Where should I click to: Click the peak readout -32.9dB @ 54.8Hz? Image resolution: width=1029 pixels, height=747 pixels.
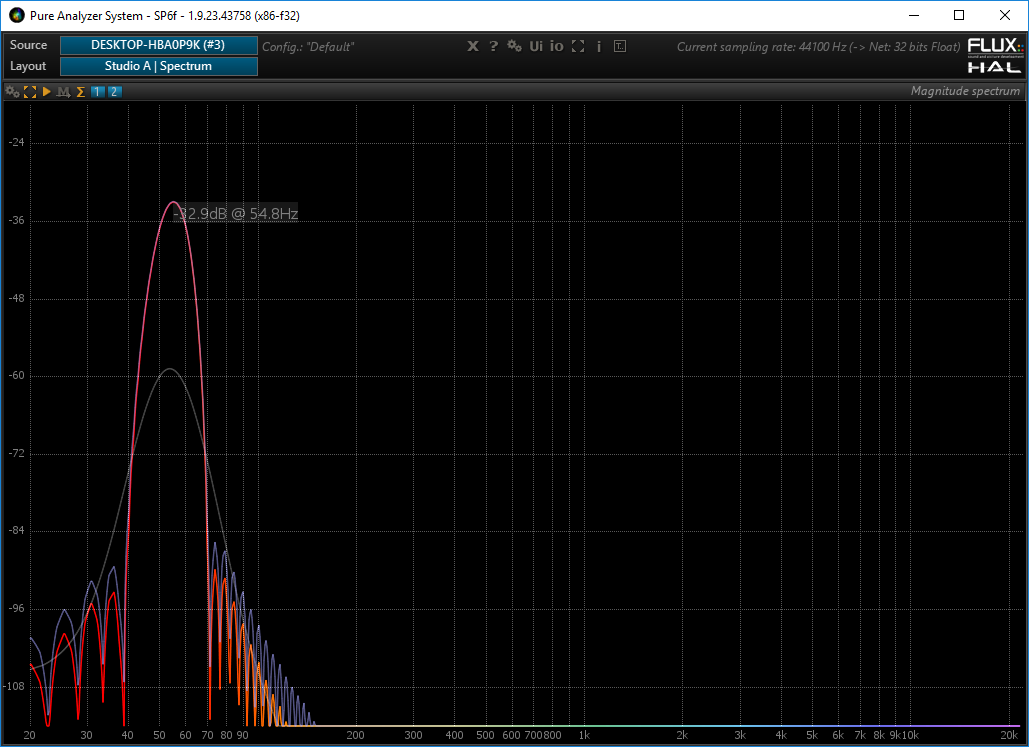[236, 213]
